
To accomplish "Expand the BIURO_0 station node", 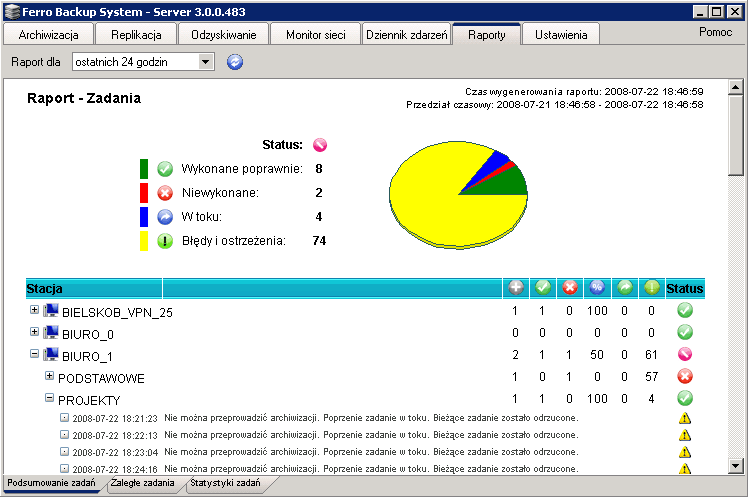I will 35,332.
